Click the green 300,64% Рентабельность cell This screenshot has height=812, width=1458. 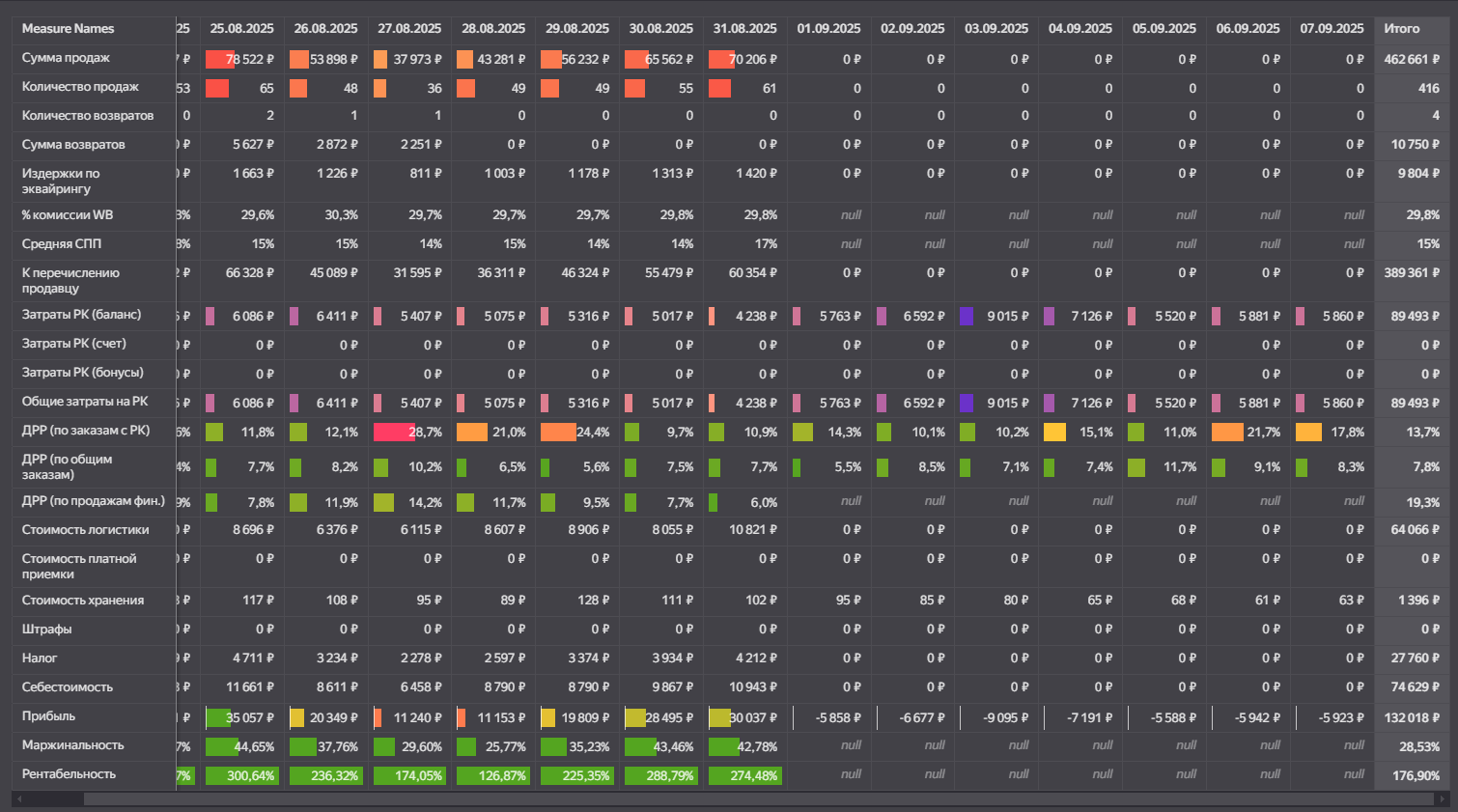point(241,775)
